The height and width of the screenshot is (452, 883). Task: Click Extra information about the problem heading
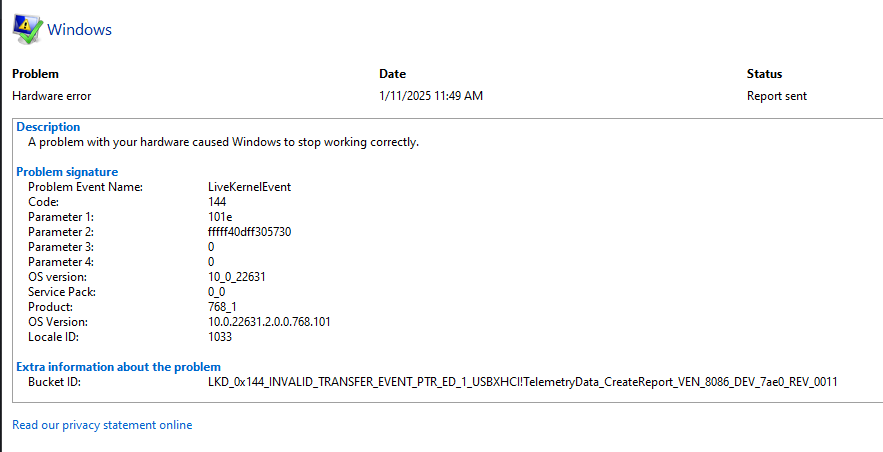118,367
